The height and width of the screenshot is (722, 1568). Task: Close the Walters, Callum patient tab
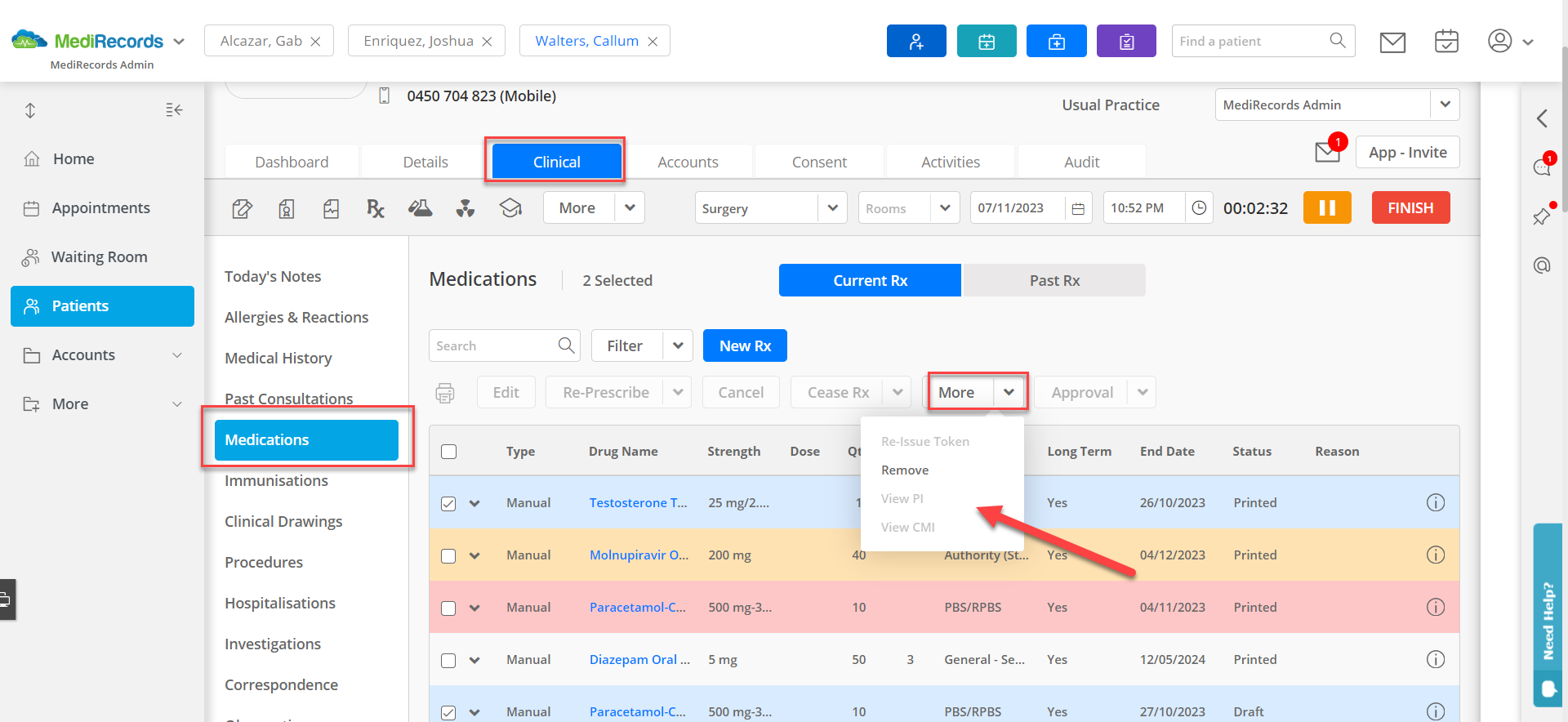(653, 42)
